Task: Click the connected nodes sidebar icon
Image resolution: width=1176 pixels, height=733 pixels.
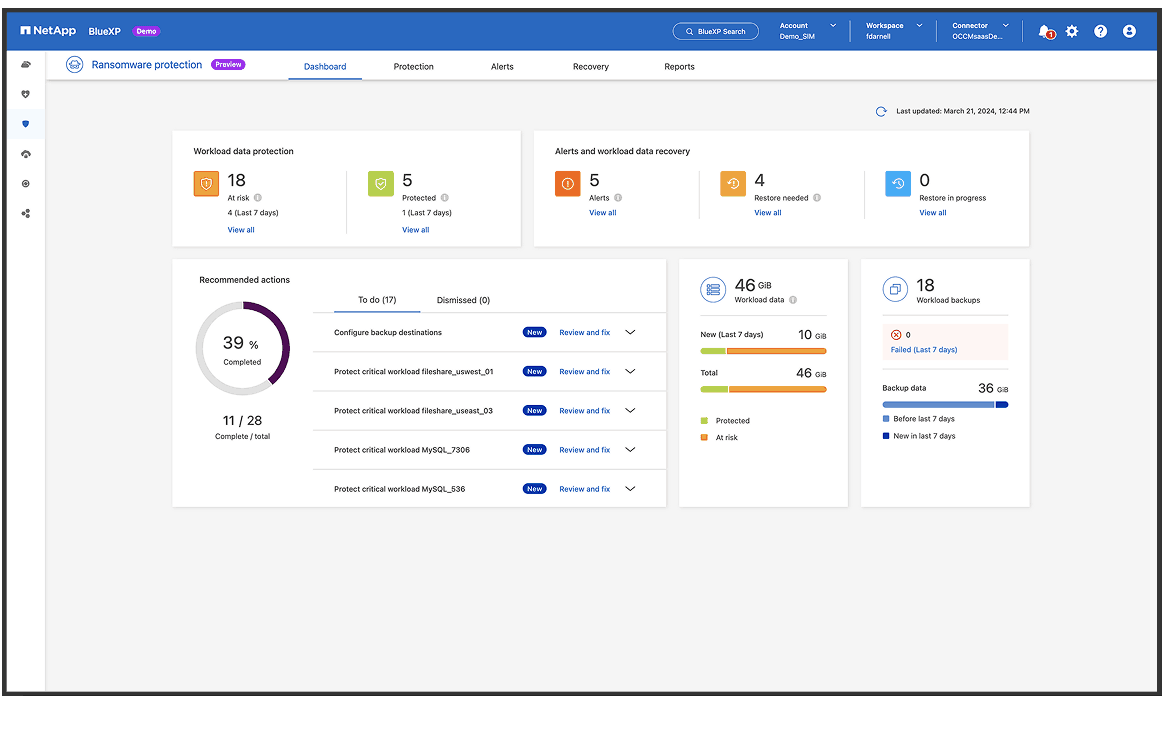Action: [26, 215]
